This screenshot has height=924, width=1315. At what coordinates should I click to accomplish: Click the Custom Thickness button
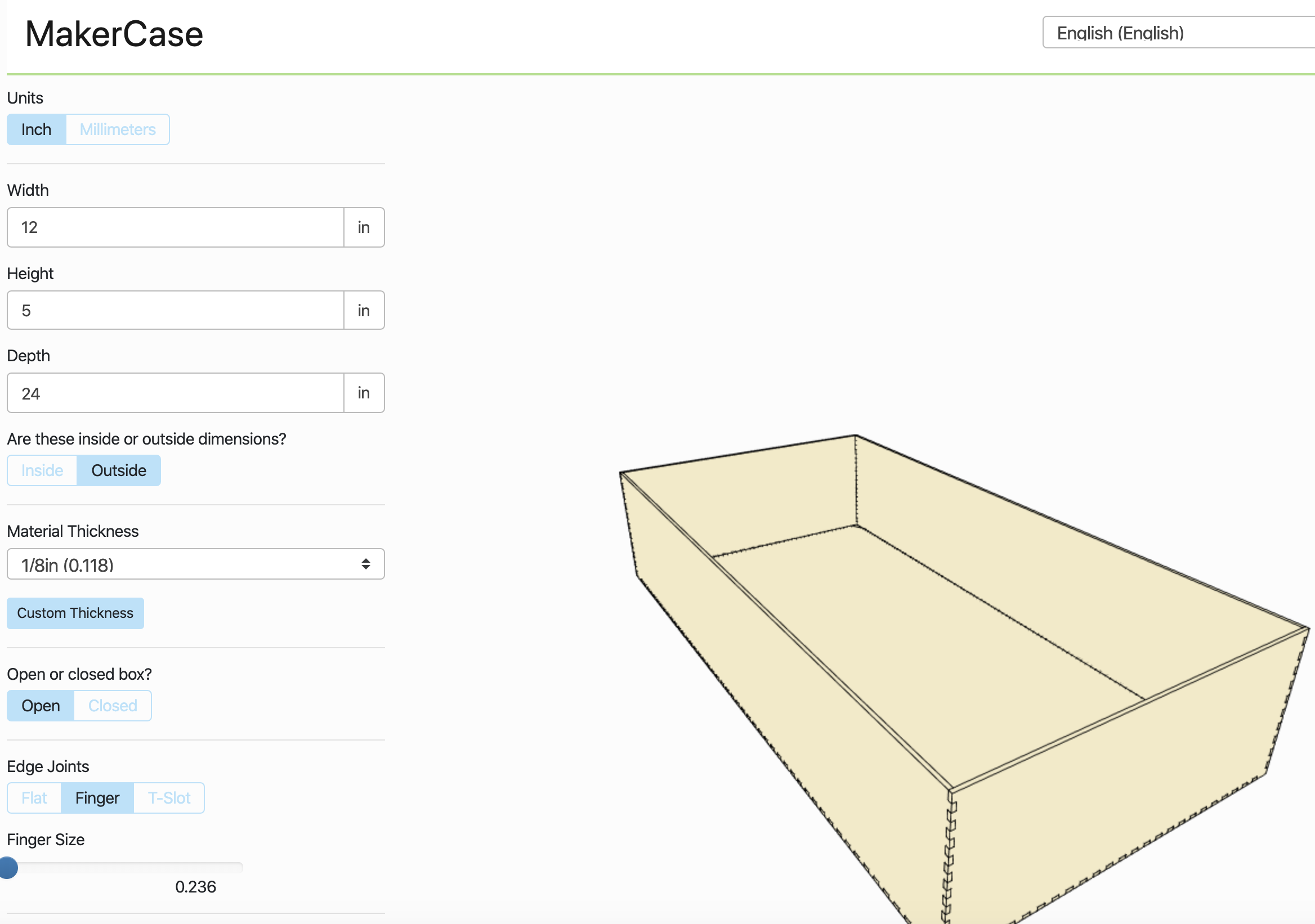click(x=75, y=613)
